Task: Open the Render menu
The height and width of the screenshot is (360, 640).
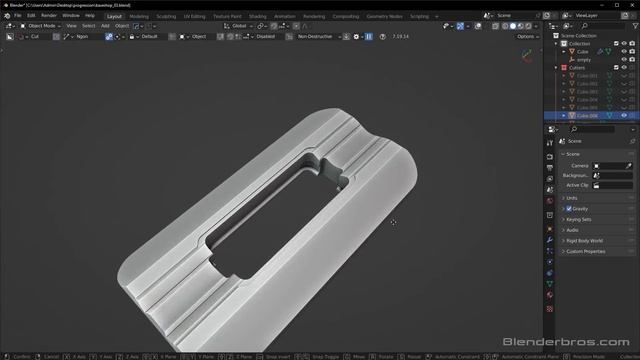Action: pyautogui.click(x=49, y=16)
